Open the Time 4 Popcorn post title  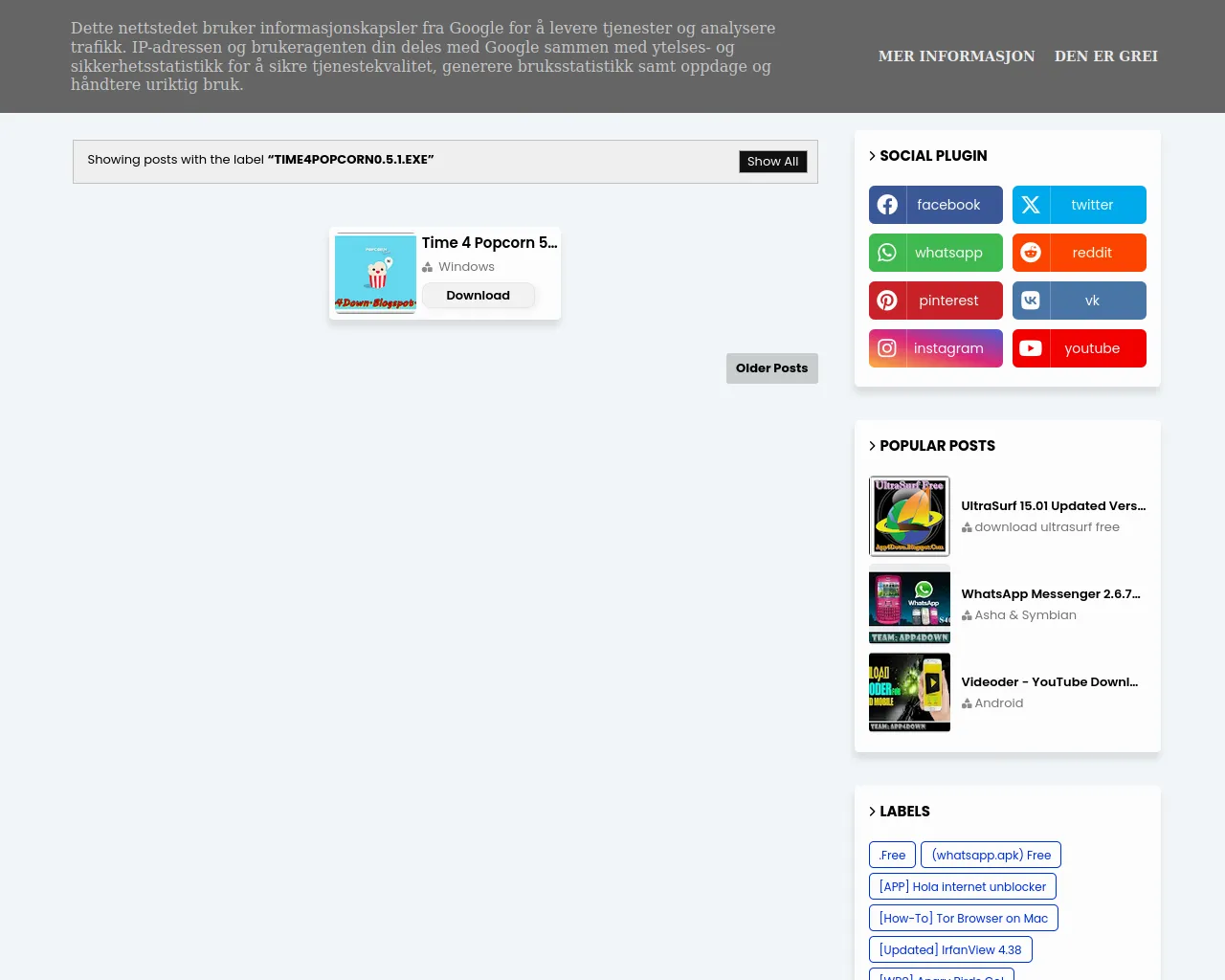489,243
